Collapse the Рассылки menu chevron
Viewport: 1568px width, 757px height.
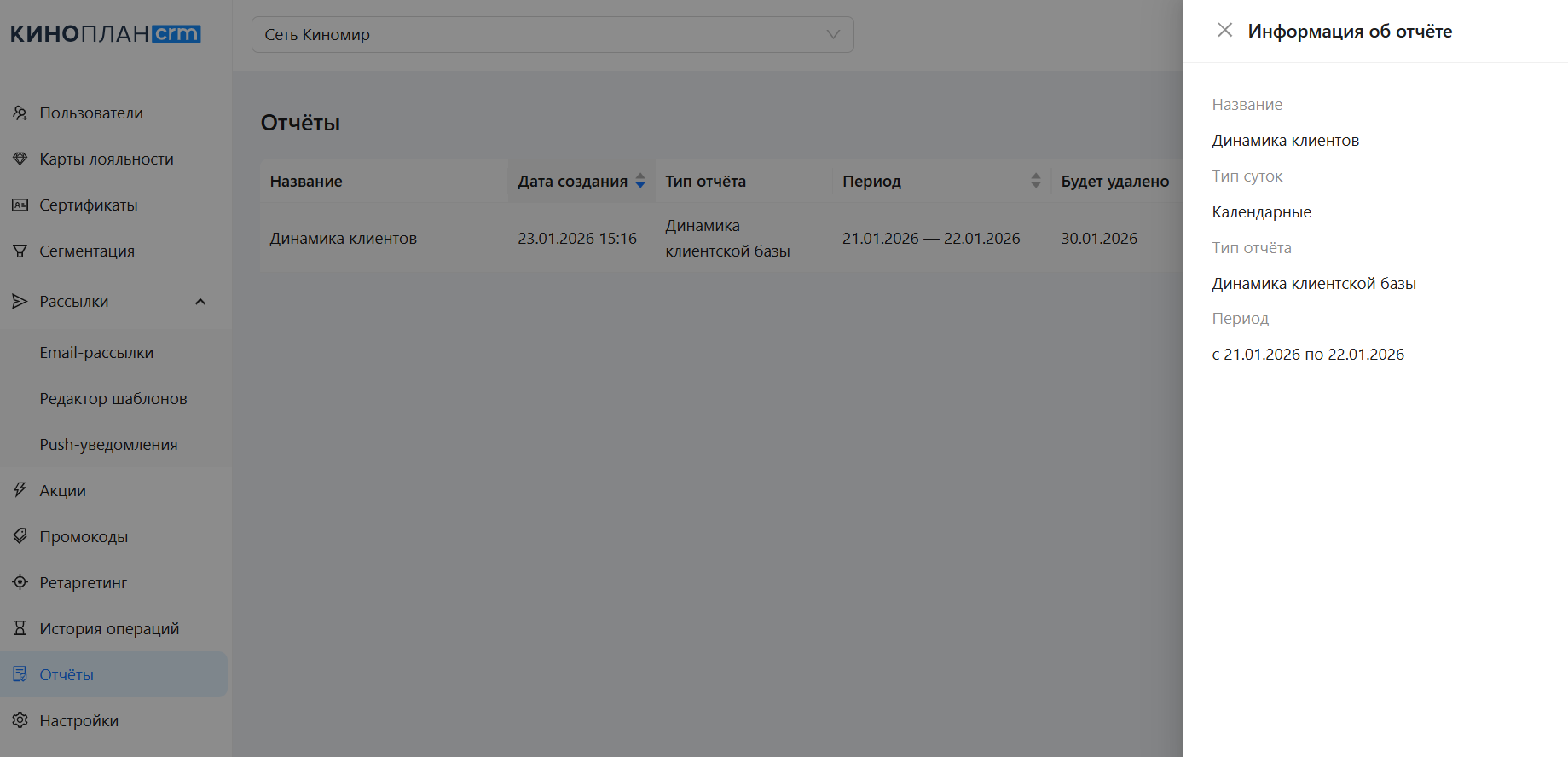(200, 302)
